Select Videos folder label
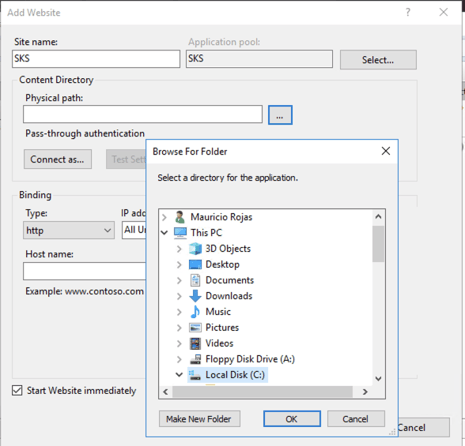 pyautogui.click(x=219, y=343)
